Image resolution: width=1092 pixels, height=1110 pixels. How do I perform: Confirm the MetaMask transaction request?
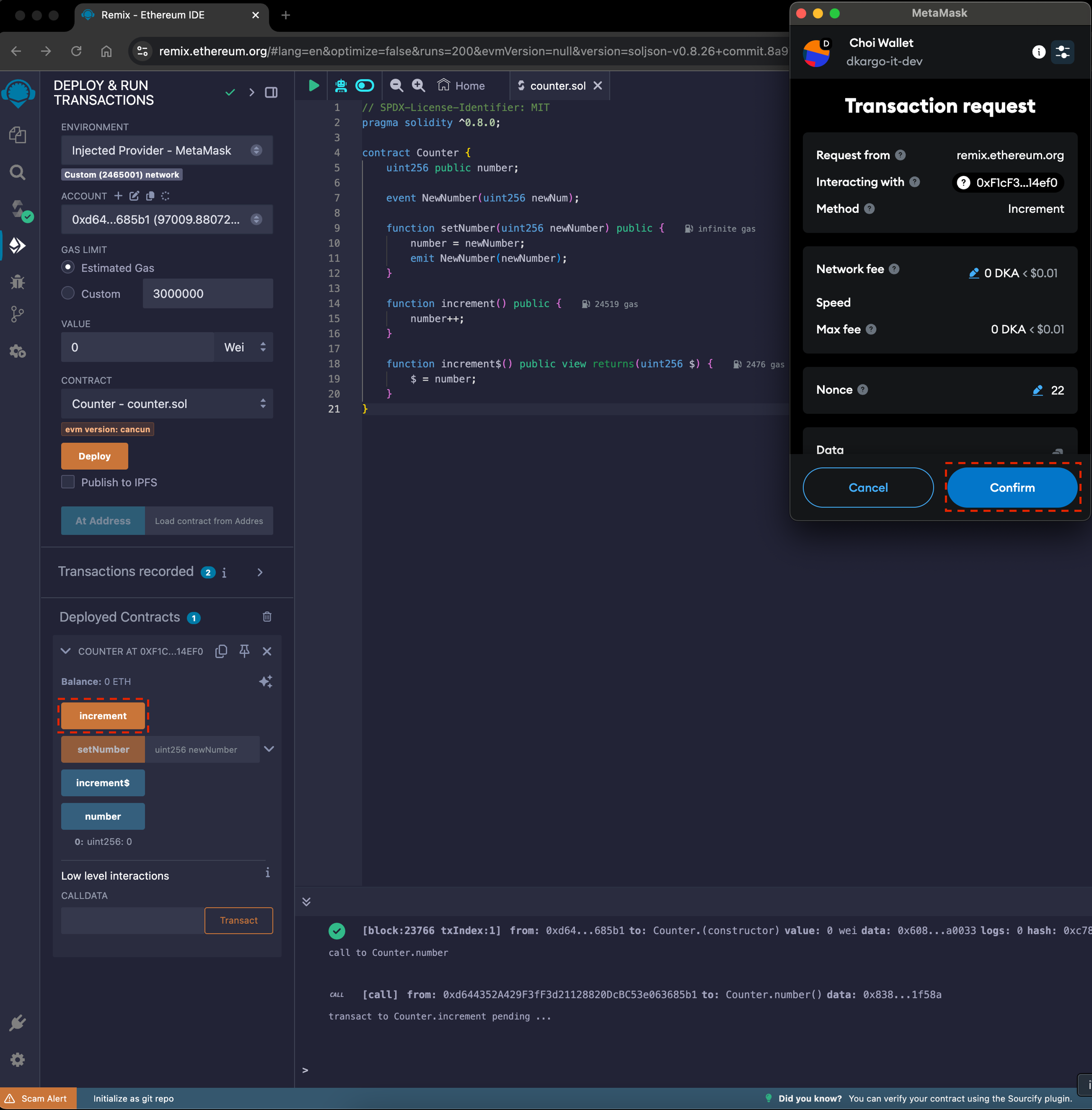point(1012,487)
